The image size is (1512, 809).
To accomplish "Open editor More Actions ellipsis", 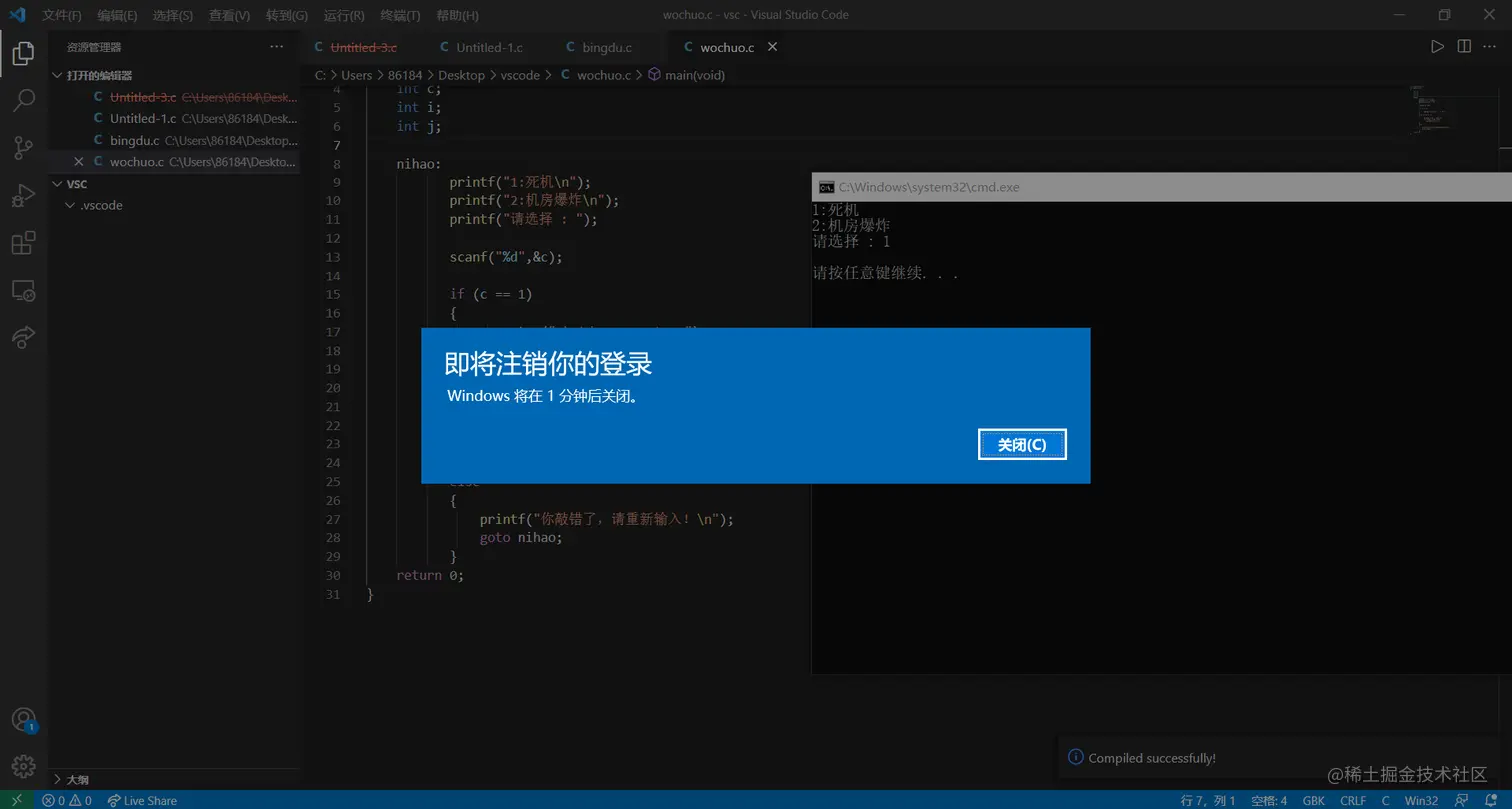I will 1491,47.
